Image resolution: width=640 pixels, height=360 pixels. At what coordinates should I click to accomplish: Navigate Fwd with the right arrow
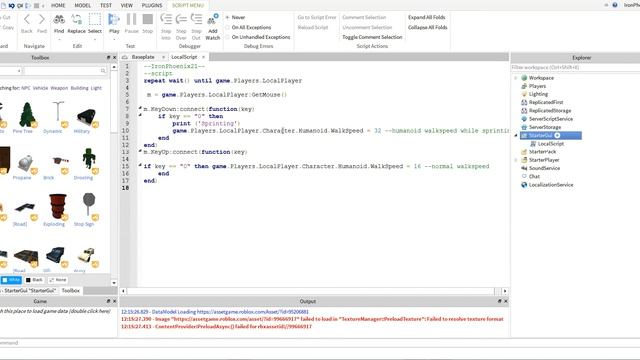(42, 19)
